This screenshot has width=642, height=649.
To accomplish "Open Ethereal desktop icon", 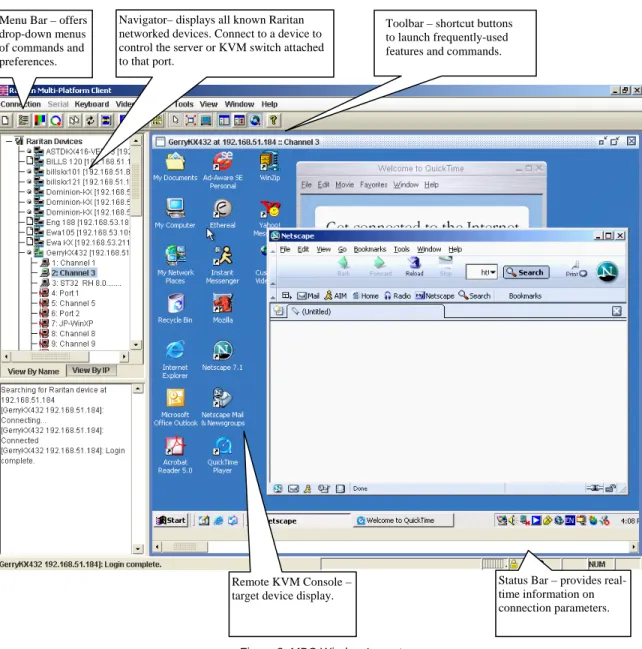I will (x=222, y=214).
